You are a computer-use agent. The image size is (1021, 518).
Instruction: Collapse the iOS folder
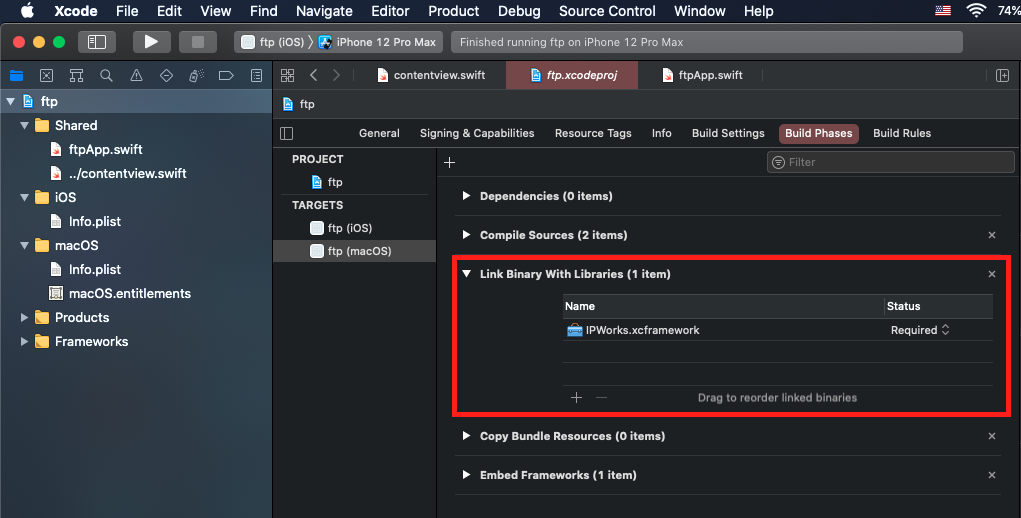click(24, 197)
